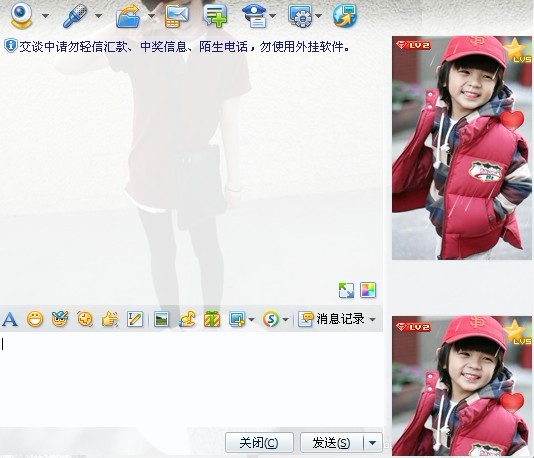
Task: Open the send button options dropdown arrow
Action: pos(373,443)
